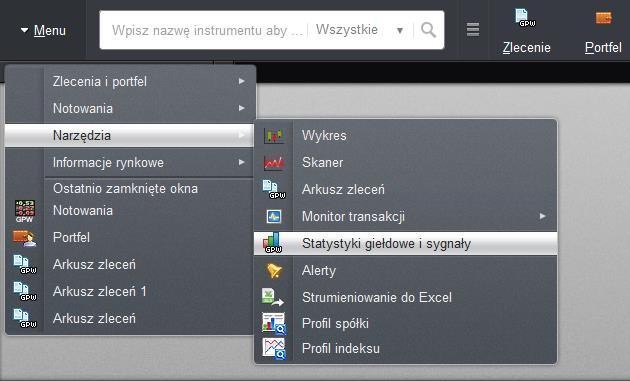Expand the Wszystkie filter dropdown
The width and height of the screenshot is (630, 381).
click(x=360, y=30)
